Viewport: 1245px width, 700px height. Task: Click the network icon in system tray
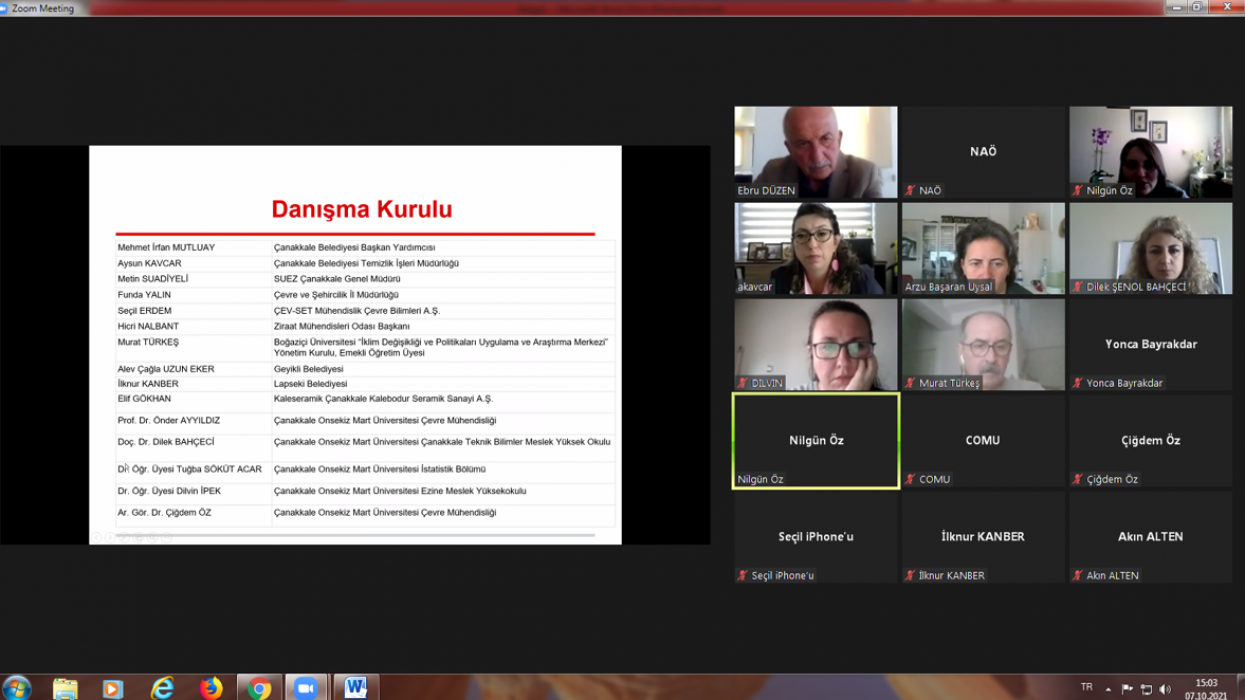pyautogui.click(x=1146, y=689)
